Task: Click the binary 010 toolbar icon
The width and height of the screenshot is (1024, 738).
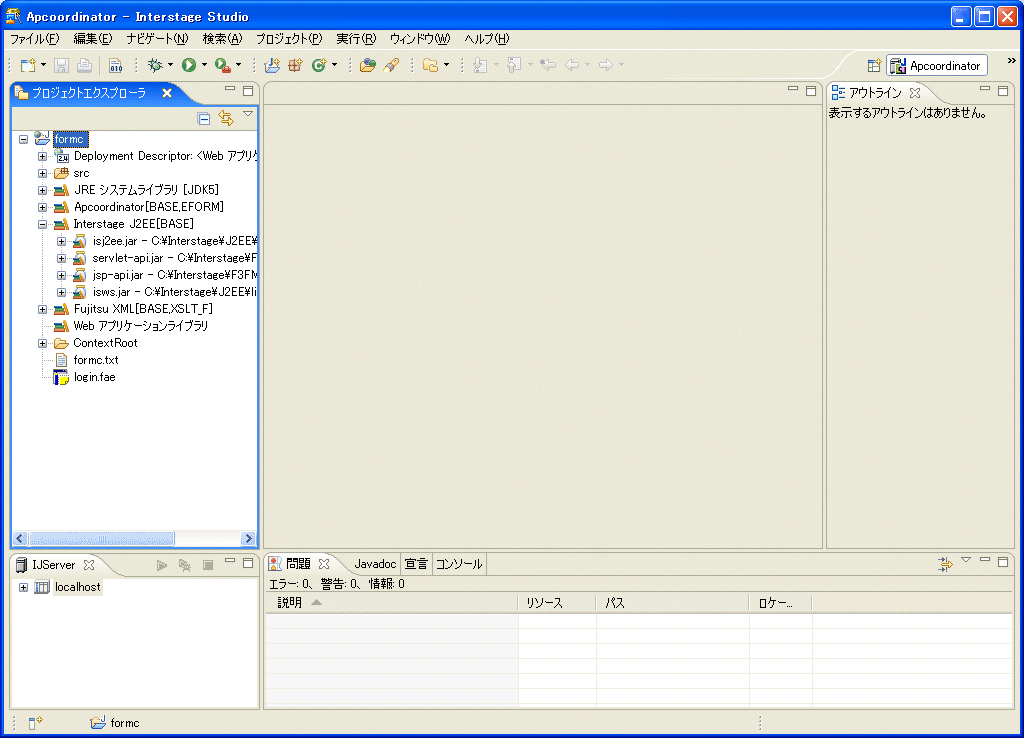Action: click(x=116, y=65)
